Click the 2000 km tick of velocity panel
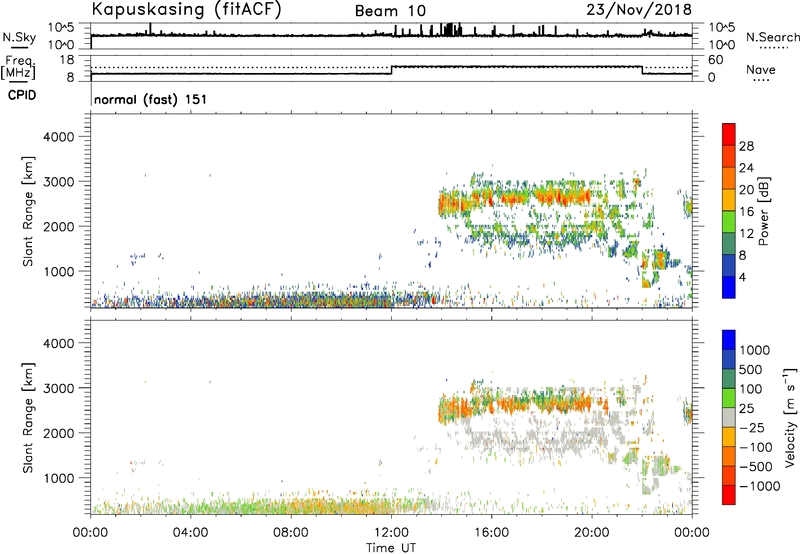This screenshot has width=800, height=554. point(59,433)
